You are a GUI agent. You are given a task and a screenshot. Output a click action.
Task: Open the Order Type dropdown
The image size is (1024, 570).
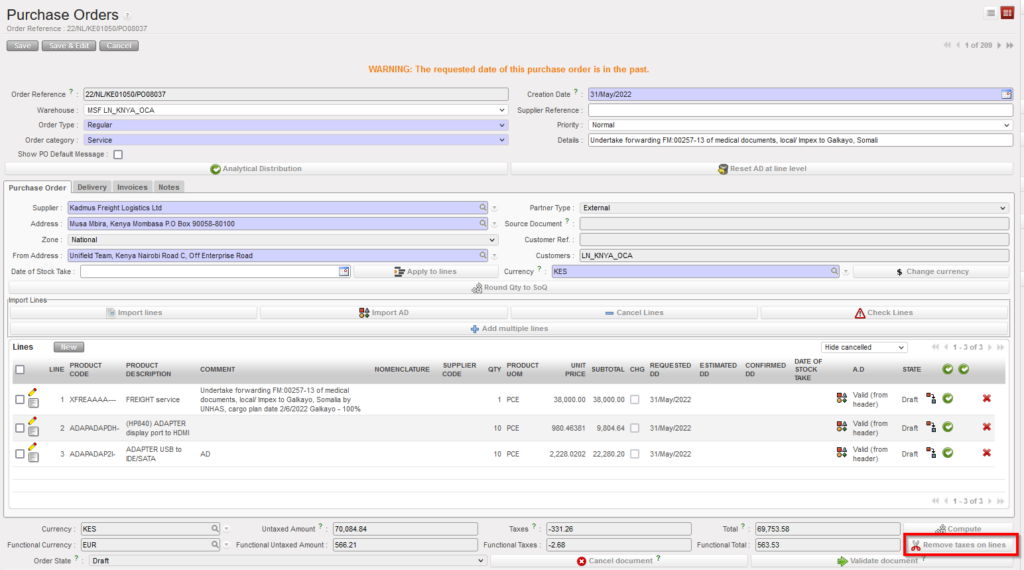tap(296, 125)
